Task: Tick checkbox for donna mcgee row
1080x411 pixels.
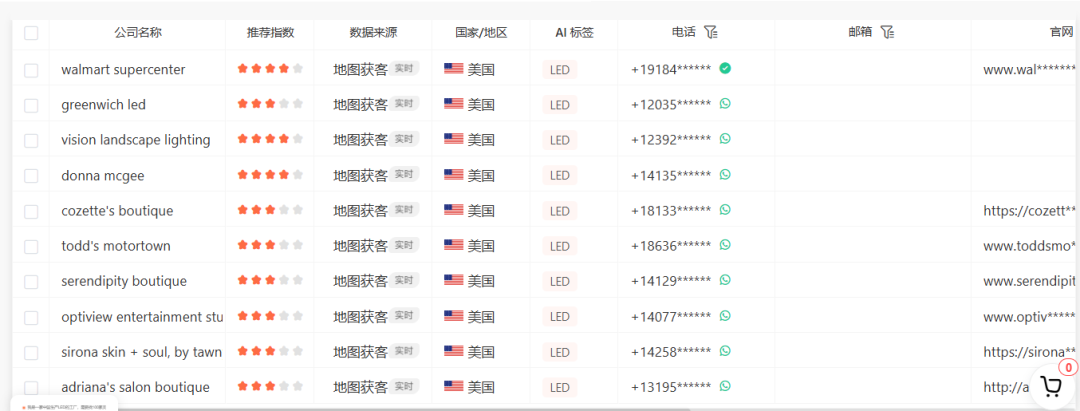Action: tap(31, 176)
